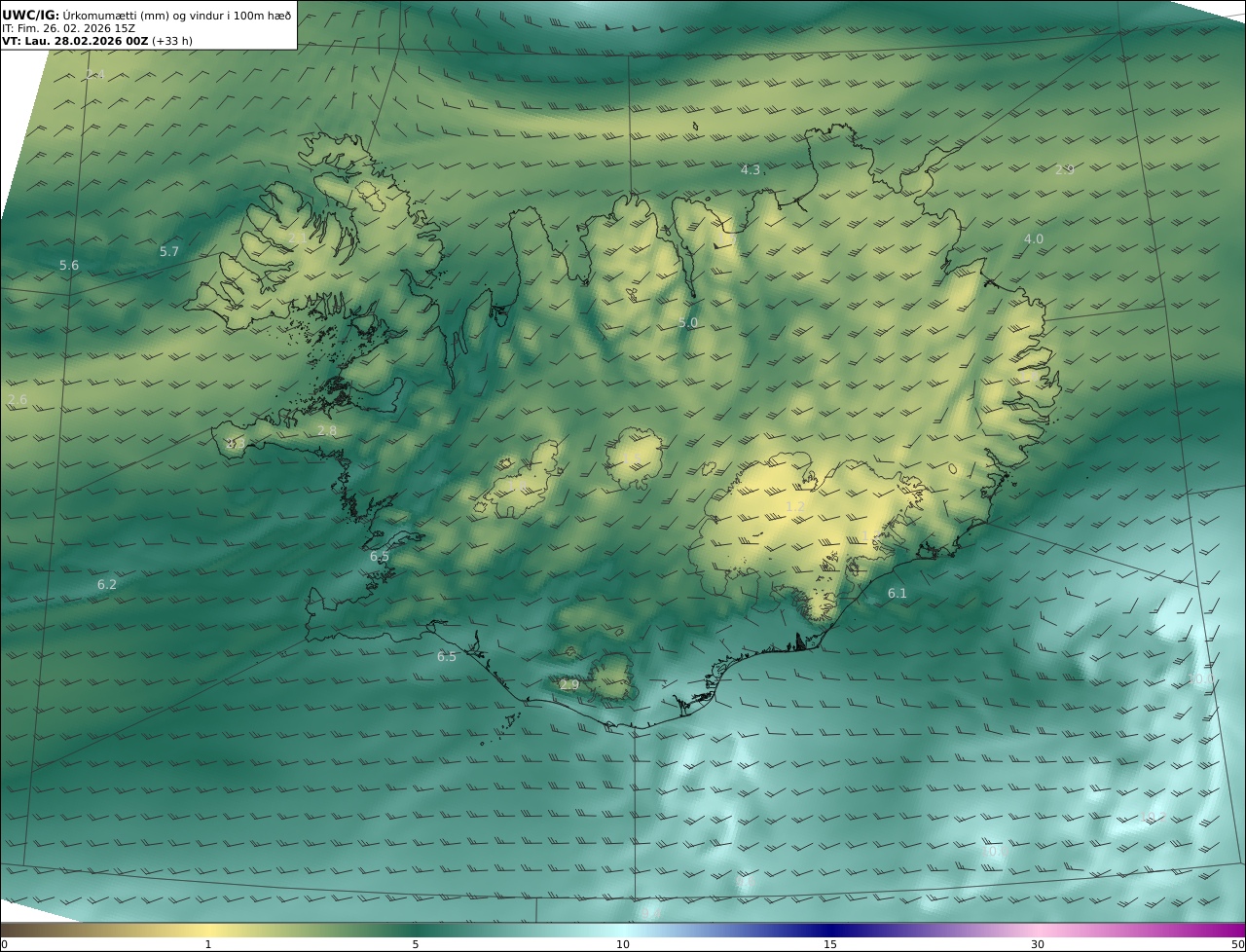Click the UWC/IG map title line
This screenshot has width=1246, height=952.
(147, 15)
